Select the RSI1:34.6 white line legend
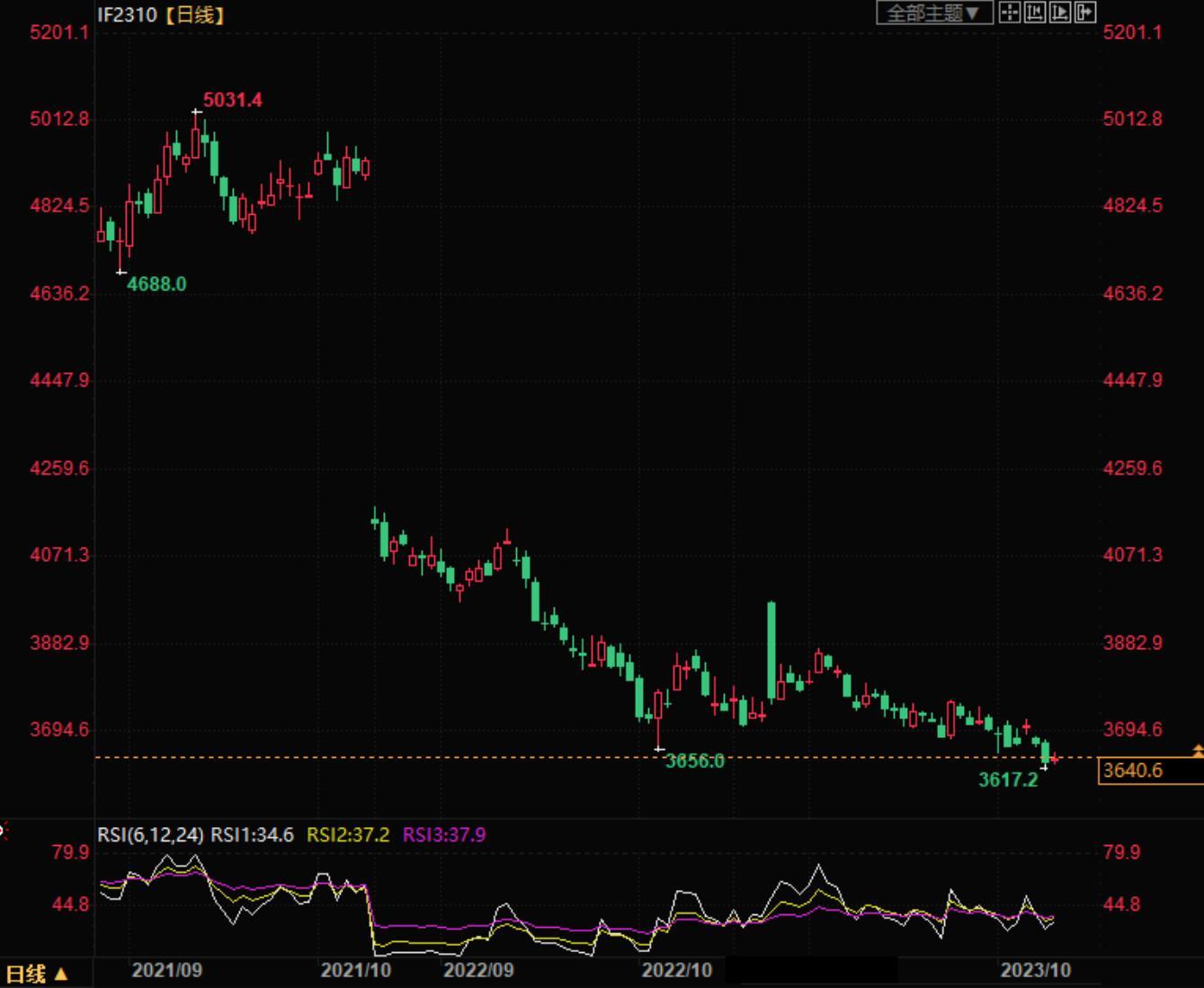This screenshot has width=1204, height=988. tap(252, 835)
